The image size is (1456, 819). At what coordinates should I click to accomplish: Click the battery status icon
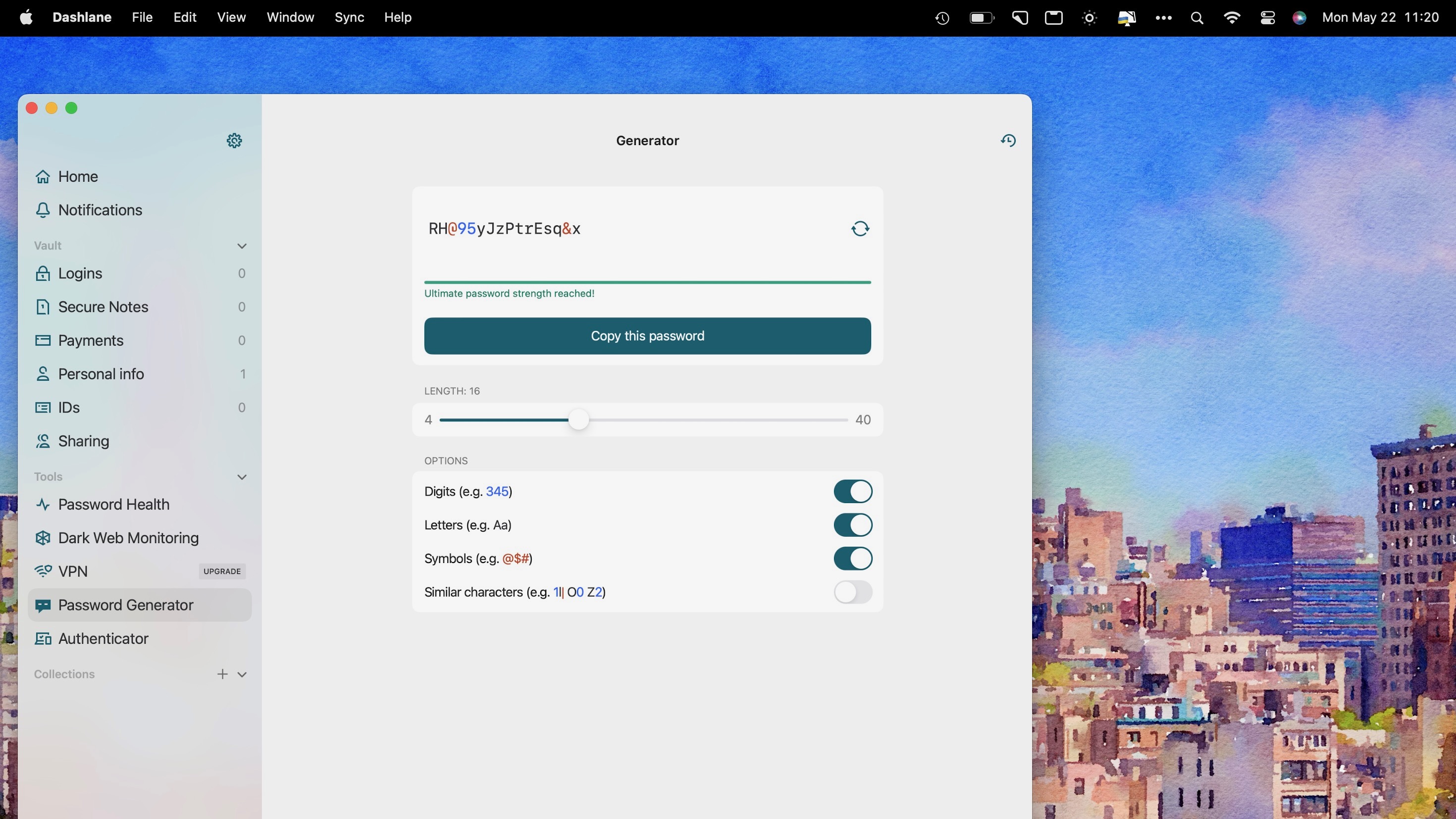click(982, 18)
